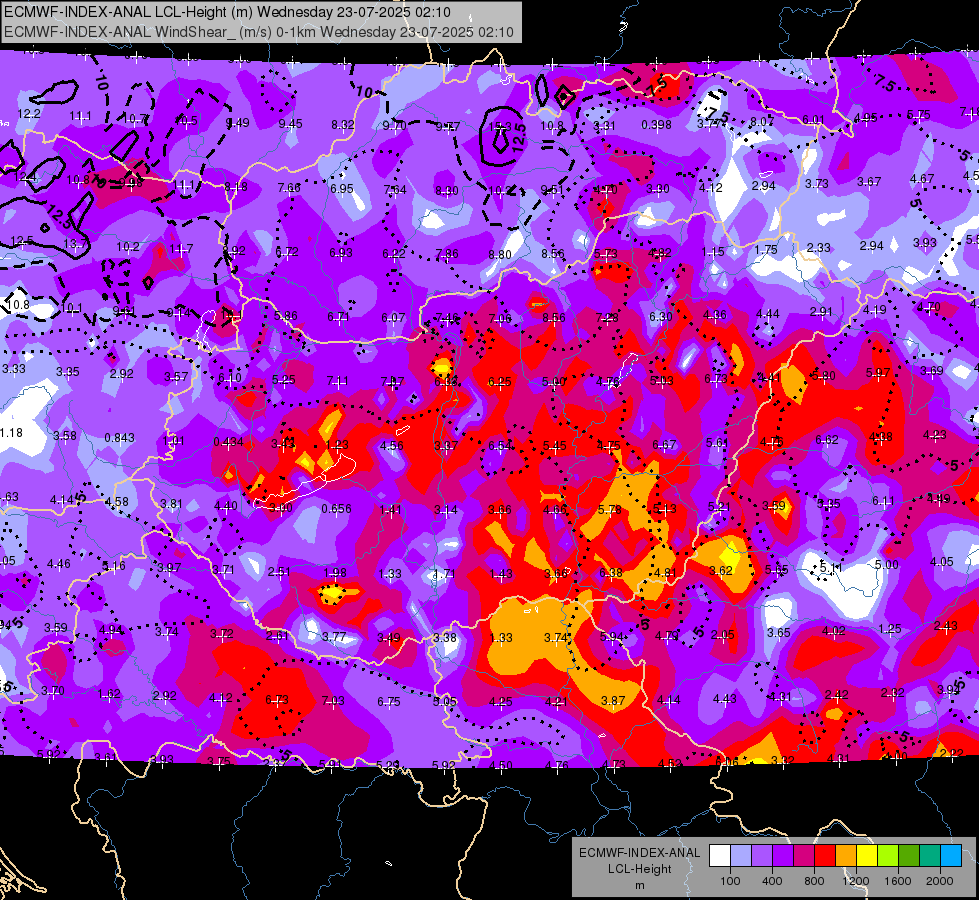979x900 pixels.
Task: Click the legend LCL-Height label
Action: click(x=639, y=869)
